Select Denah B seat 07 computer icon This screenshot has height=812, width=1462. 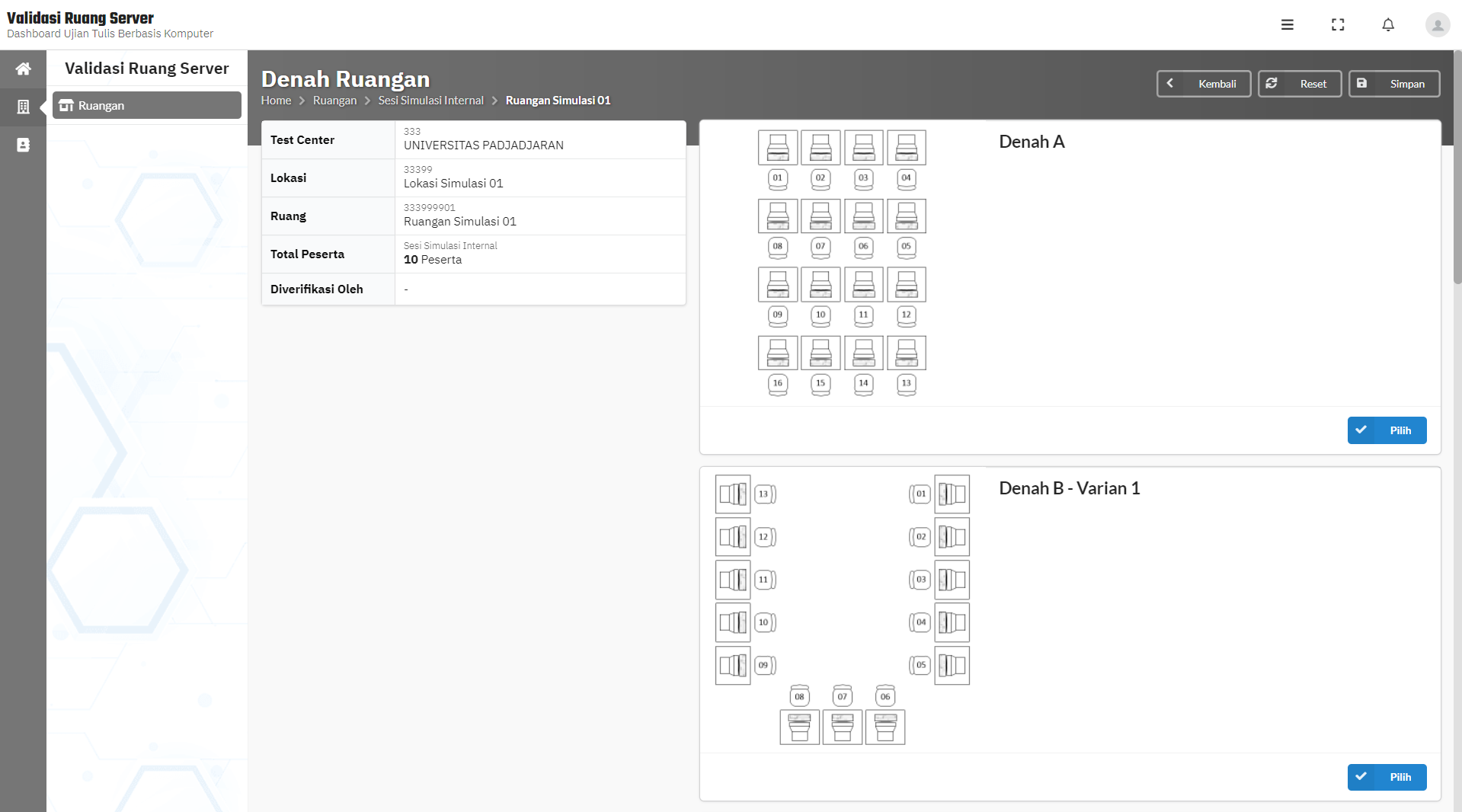pyautogui.click(x=843, y=727)
